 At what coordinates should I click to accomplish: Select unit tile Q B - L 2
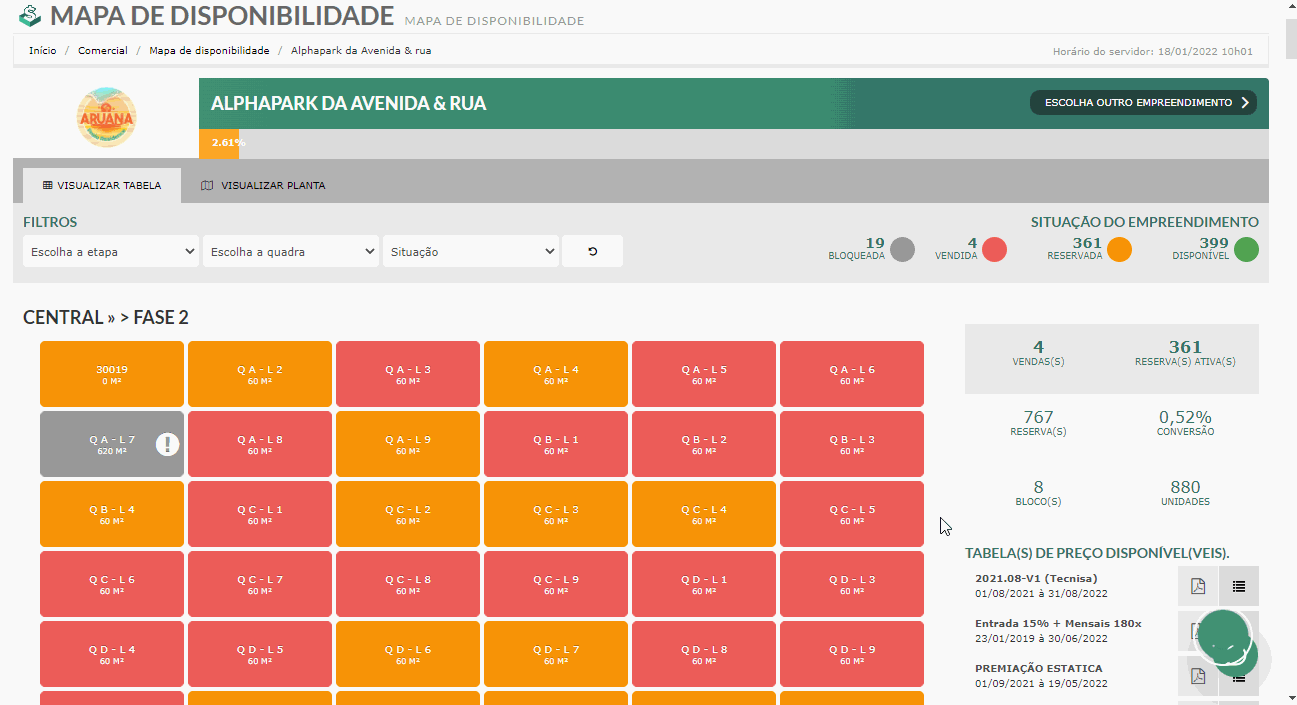[704, 444]
